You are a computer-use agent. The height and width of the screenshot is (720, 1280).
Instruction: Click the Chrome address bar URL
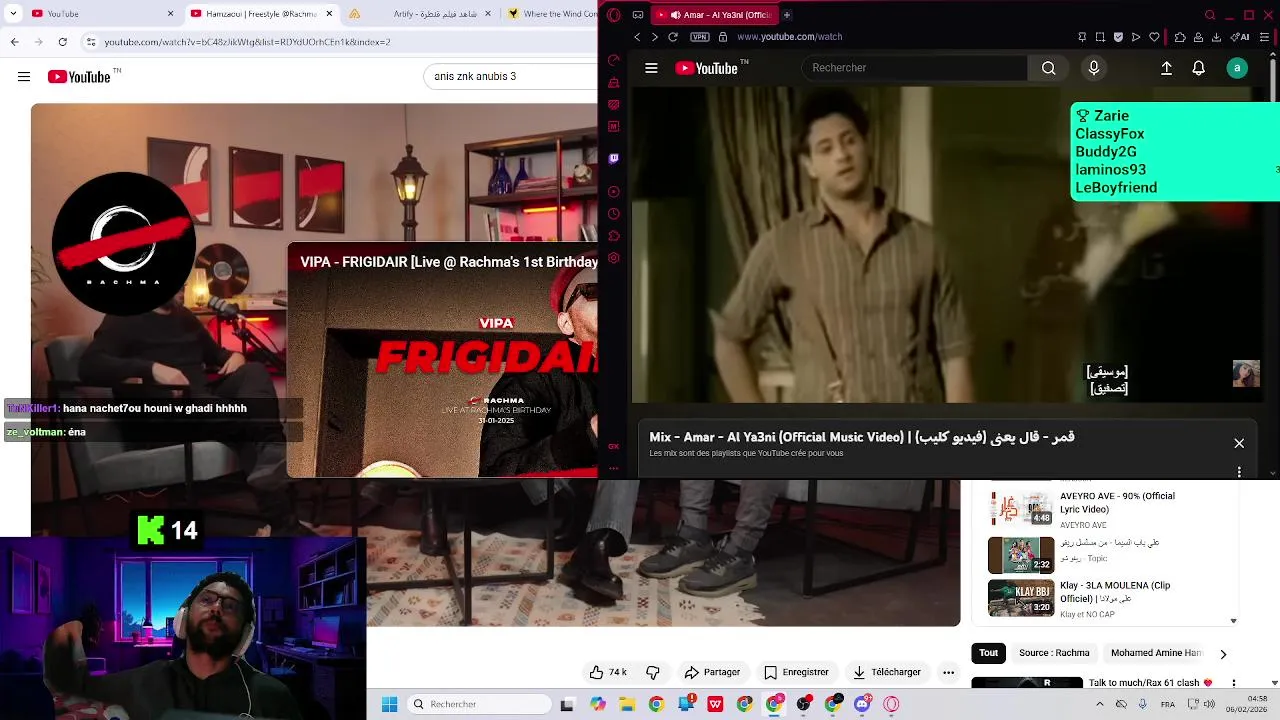point(247,42)
